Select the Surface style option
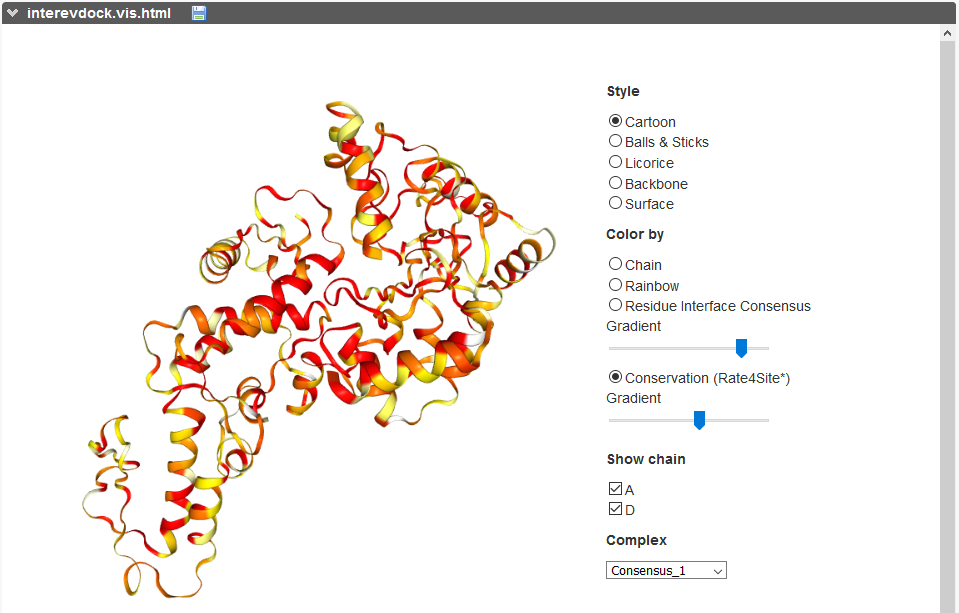Viewport: 959px width, 613px height. tap(615, 202)
